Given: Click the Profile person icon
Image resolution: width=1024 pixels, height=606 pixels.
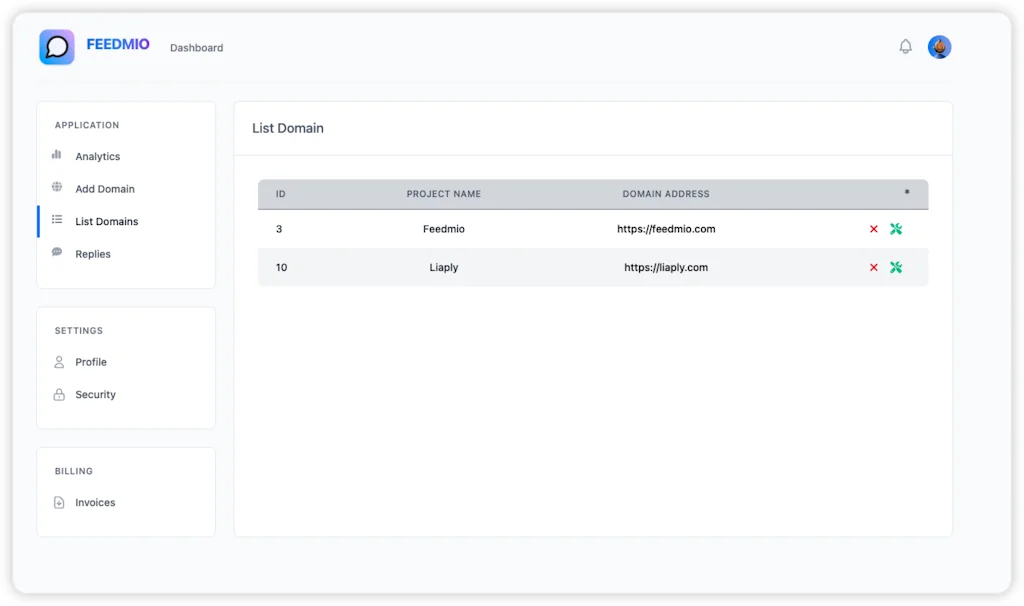Looking at the screenshot, I should (x=60, y=362).
